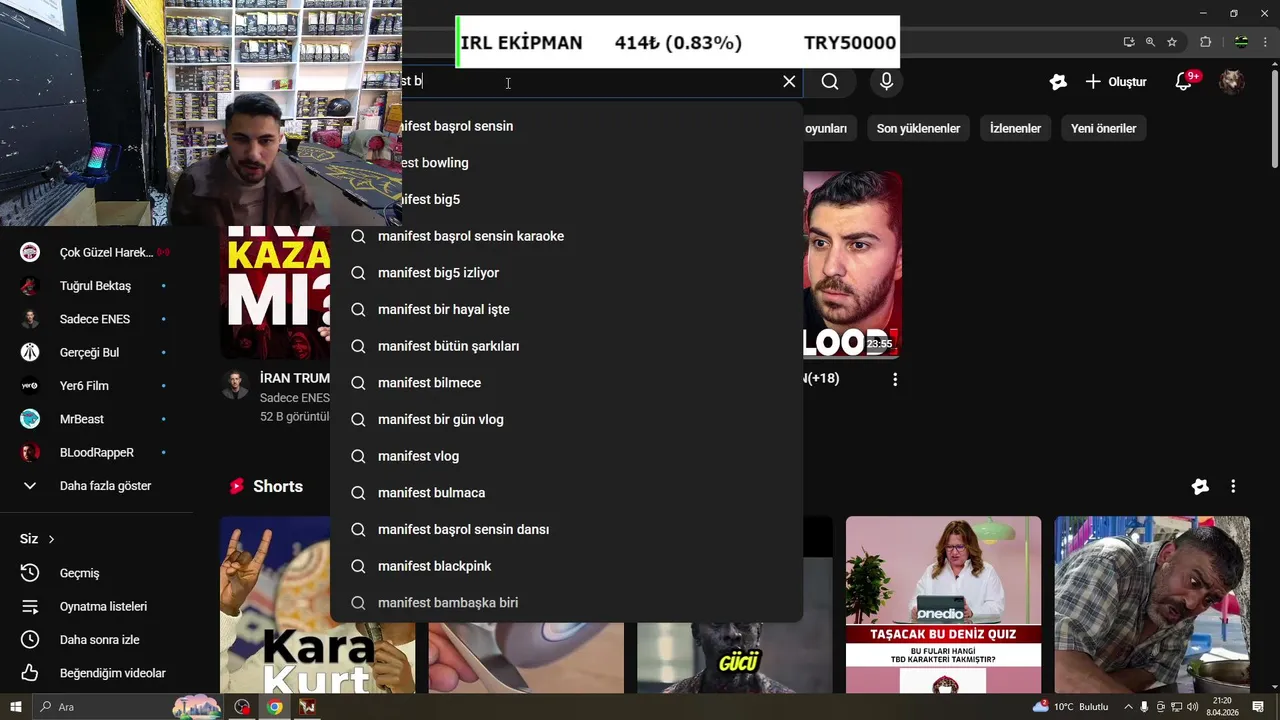Open Beğendiğim videolar list

coord(95,673)
